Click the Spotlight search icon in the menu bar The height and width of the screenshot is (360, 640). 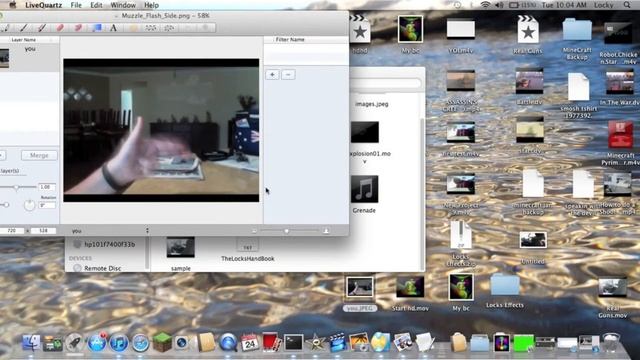click(627, 5)
